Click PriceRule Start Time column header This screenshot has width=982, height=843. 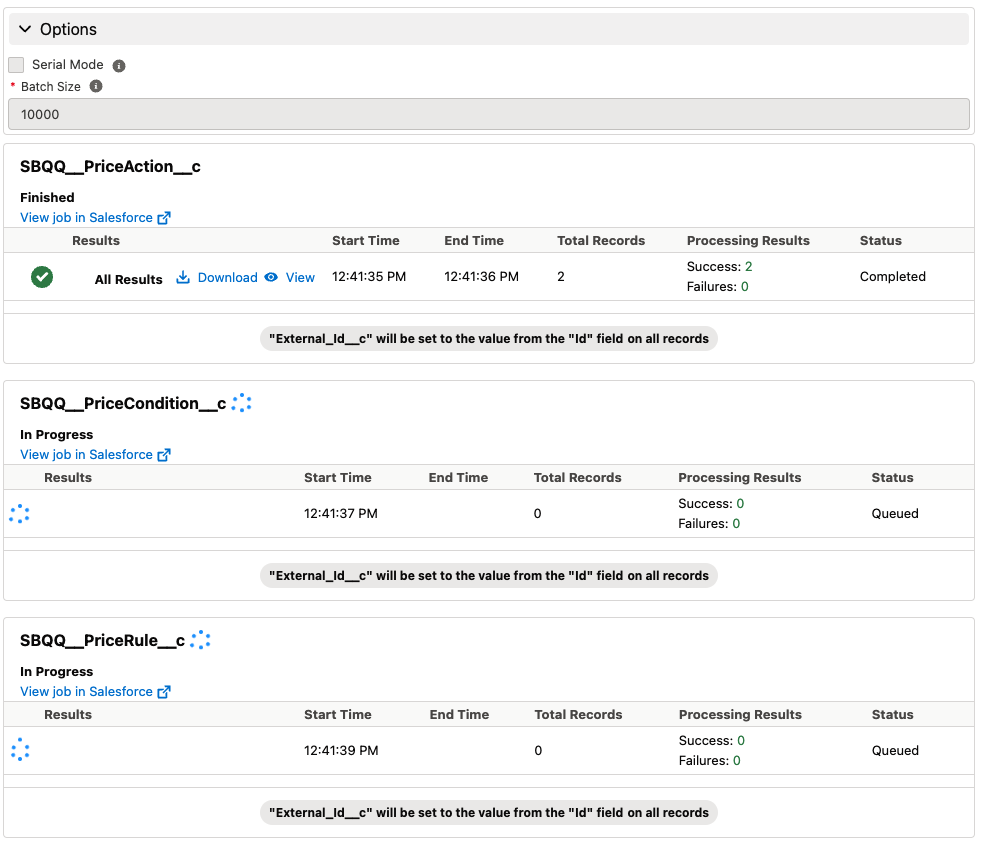[338, 715]
